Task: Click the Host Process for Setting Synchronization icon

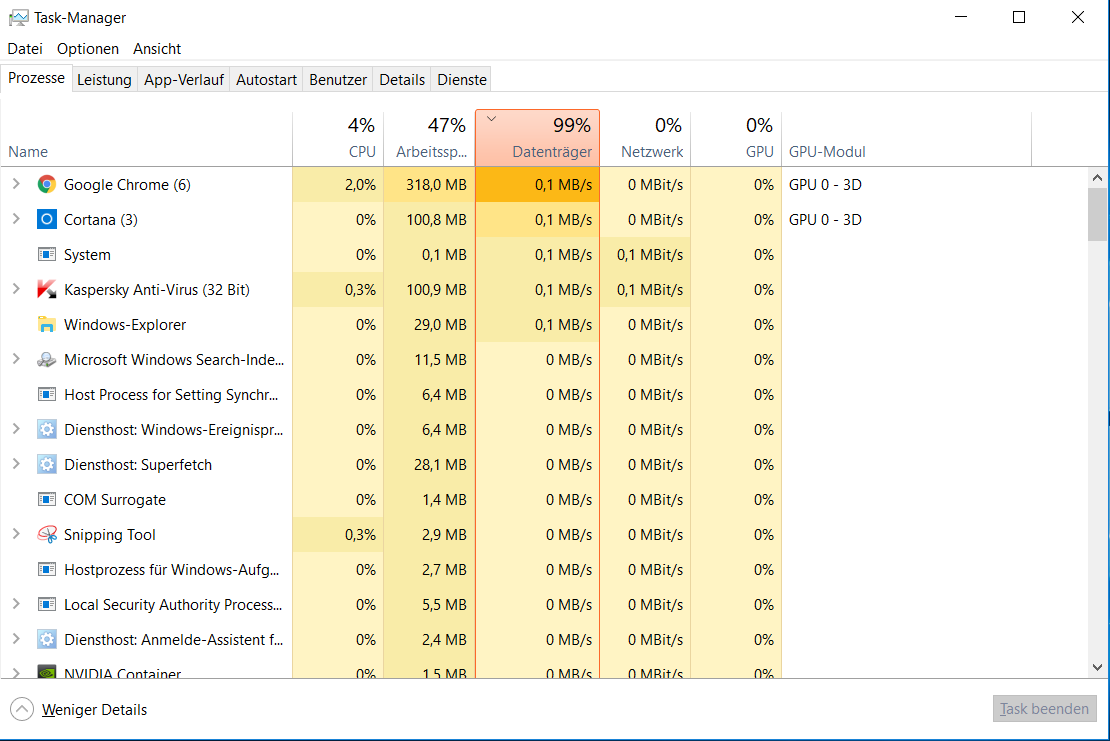Action: click(47, 394)
